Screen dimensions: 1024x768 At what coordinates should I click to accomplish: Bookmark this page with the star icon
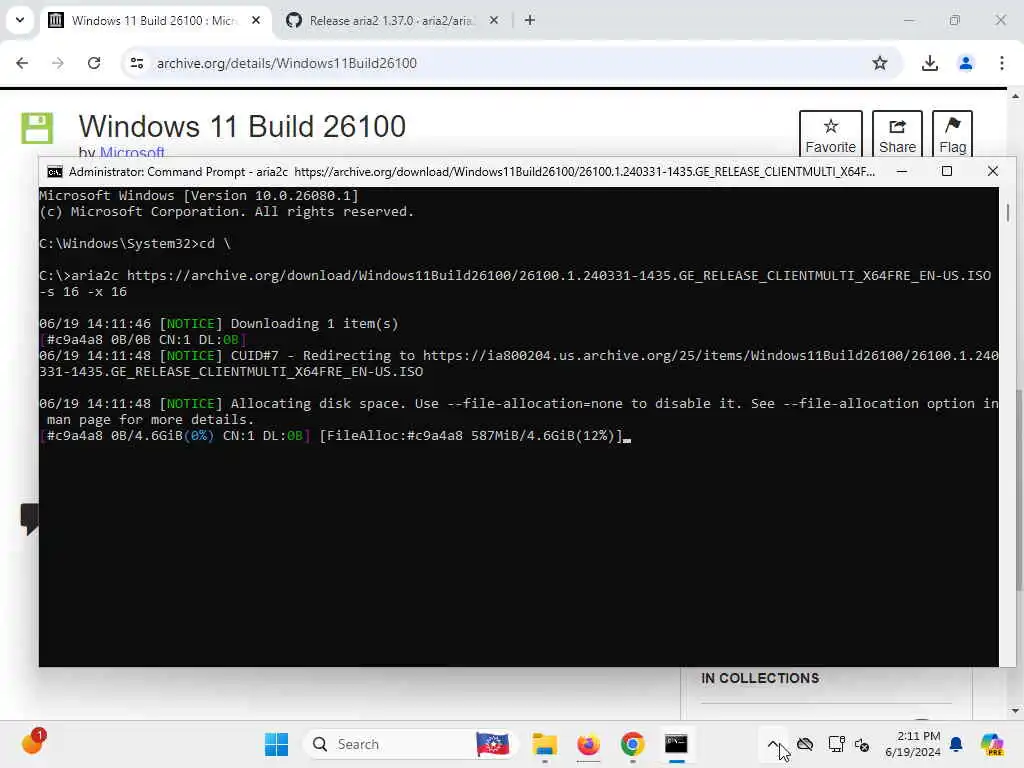pos(880,63)
